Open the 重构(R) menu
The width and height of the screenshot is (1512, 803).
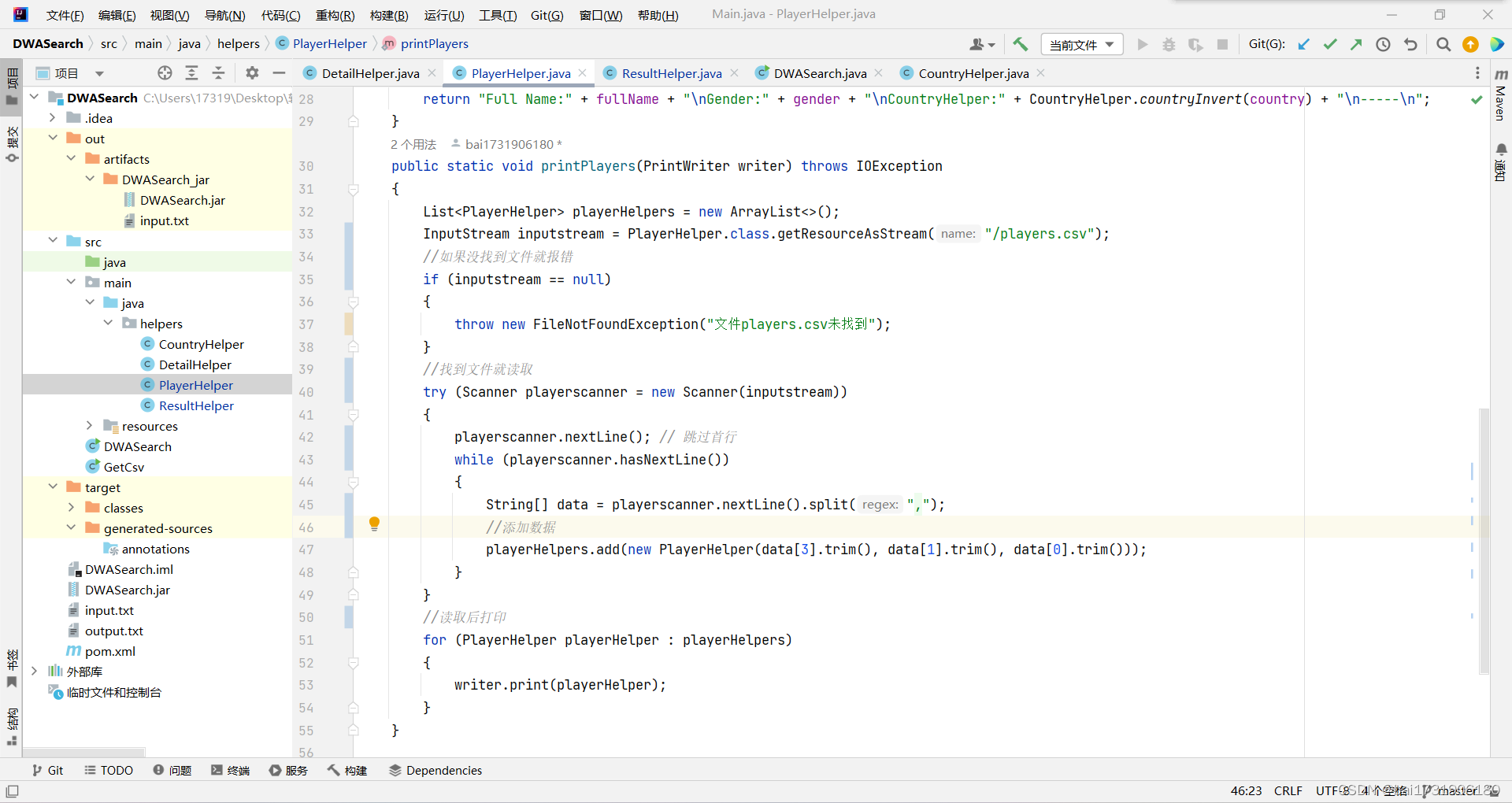[x=335, y=15]
